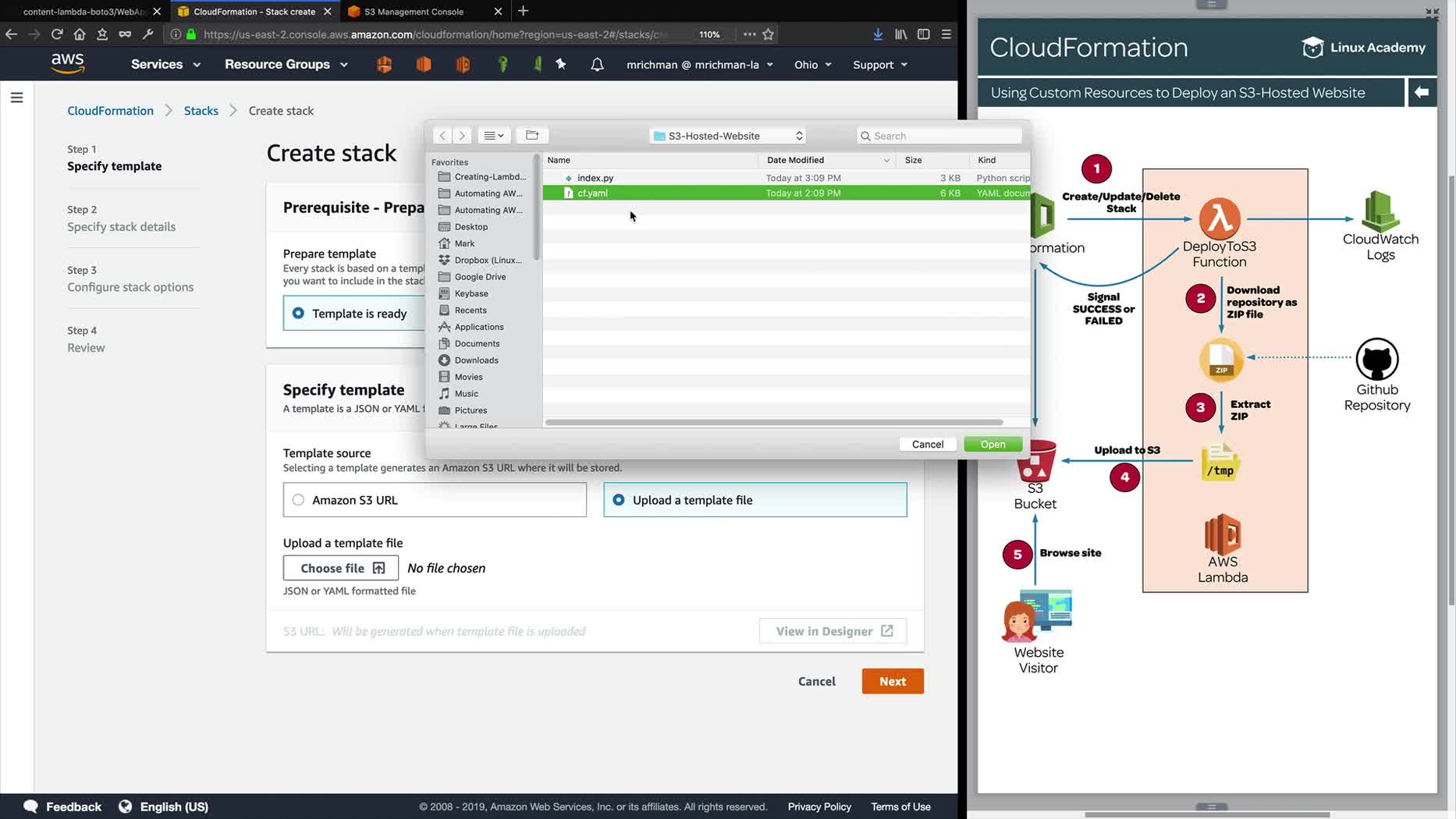Select Upload a template file radio button
This screenshot has height=819, width=1456.
619,500
